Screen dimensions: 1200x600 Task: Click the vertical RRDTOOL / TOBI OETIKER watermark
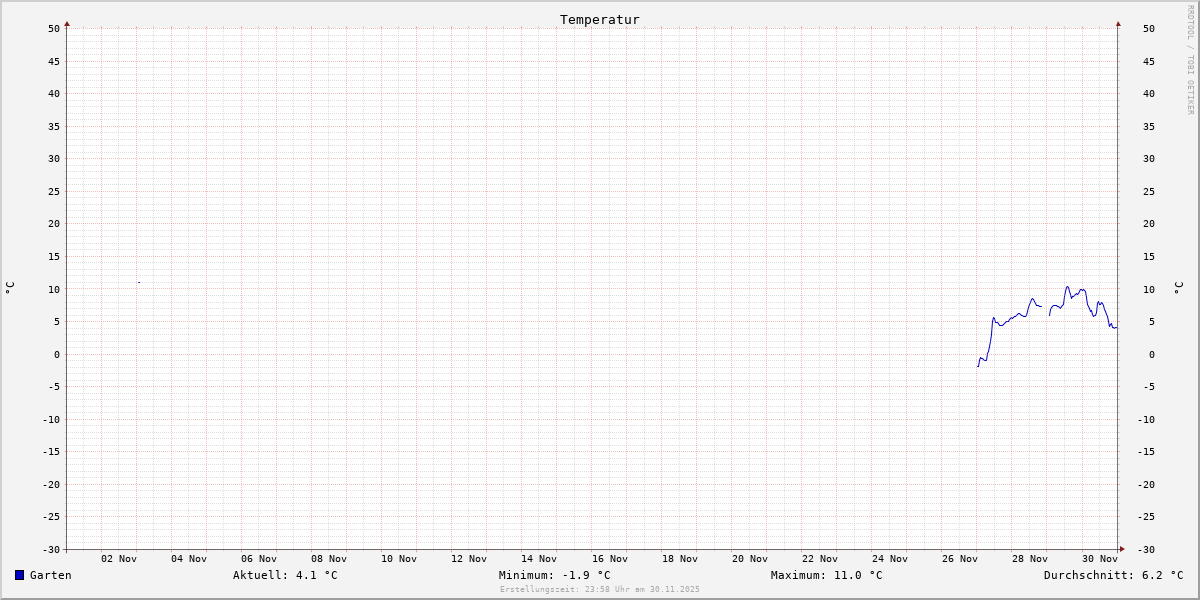point(1190,60)
